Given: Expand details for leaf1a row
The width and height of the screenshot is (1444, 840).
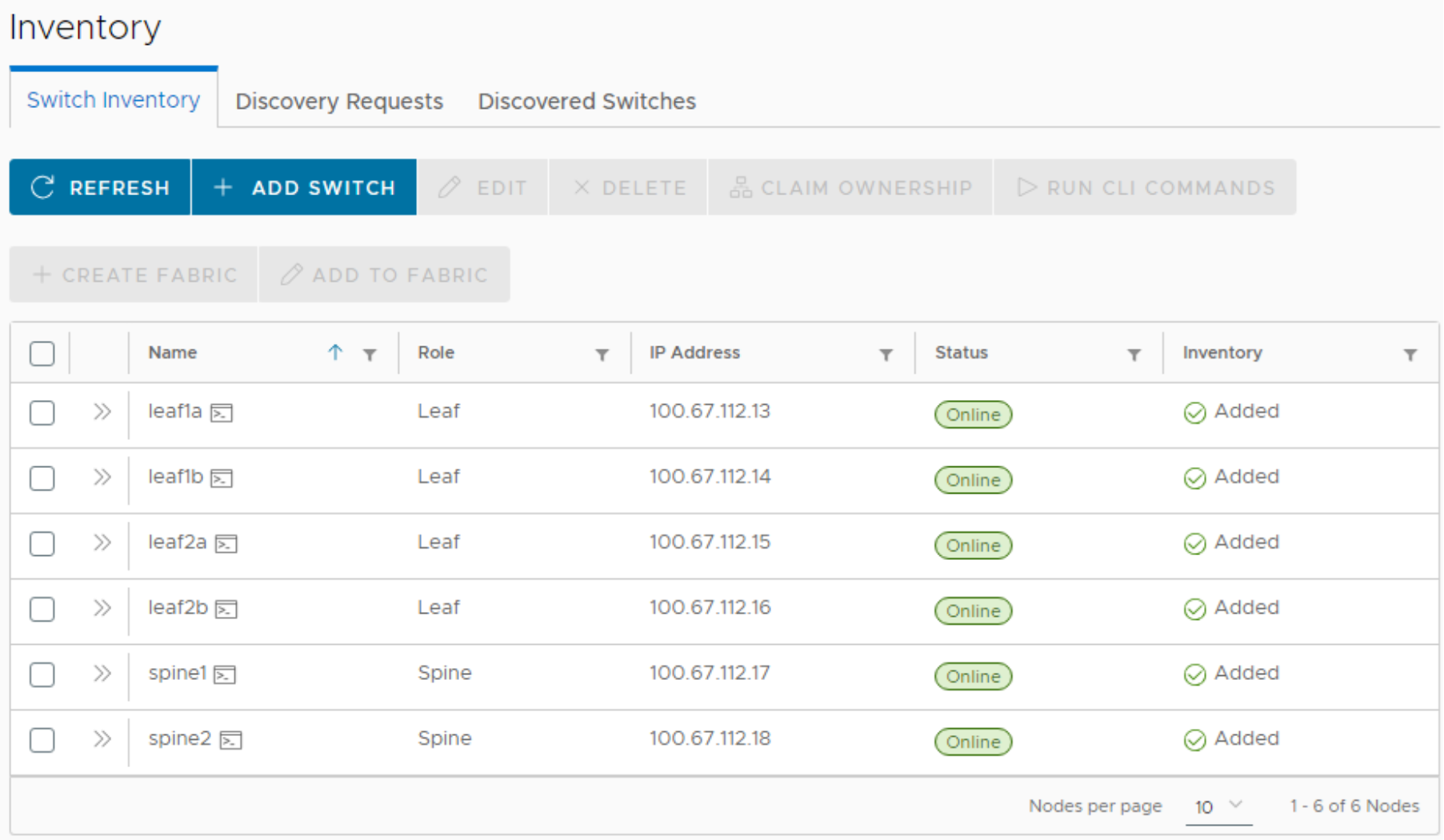Looking at the screenshot, I should pos(102,412).
